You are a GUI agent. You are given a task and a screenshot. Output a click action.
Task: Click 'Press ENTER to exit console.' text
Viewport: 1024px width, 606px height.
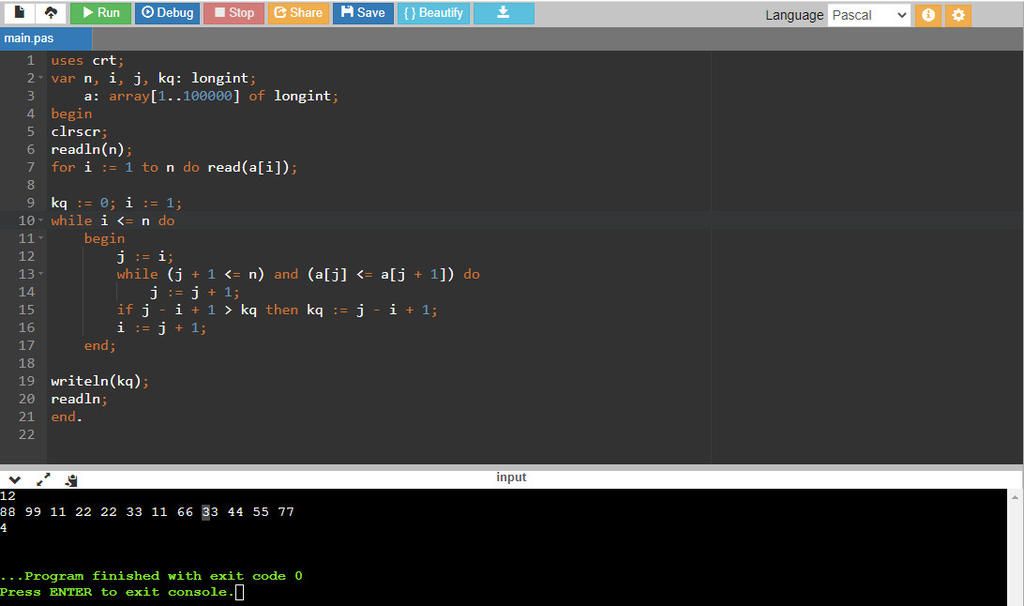[116, 592]
